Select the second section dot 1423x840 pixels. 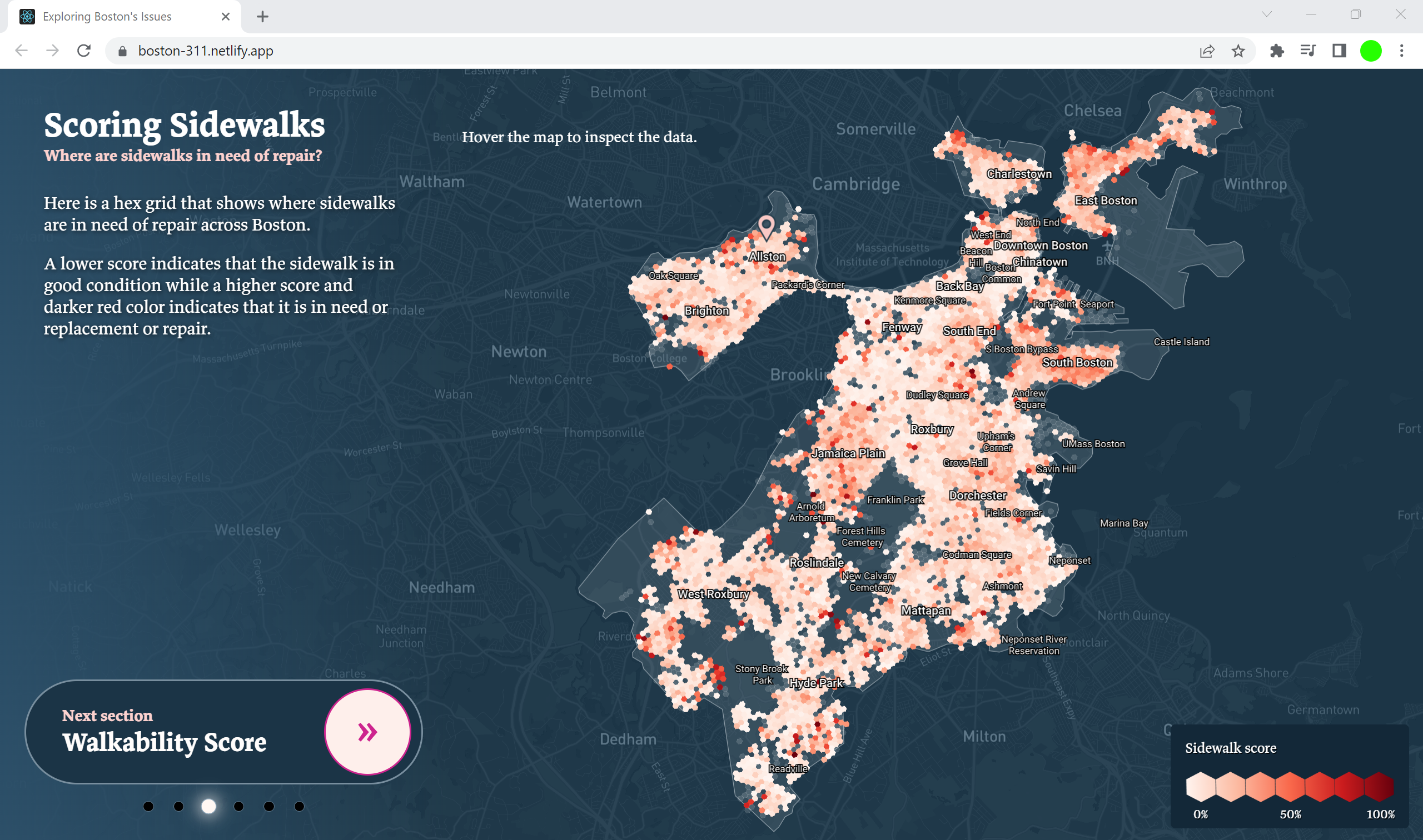178,806
